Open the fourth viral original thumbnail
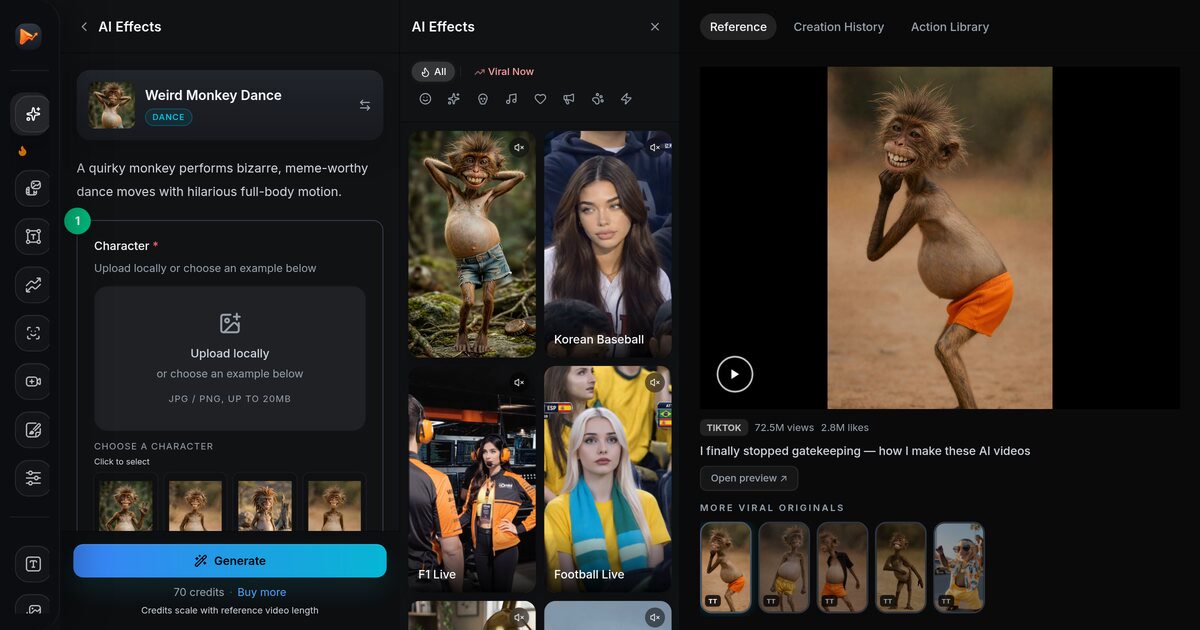The width and height of the screenshot is (1200, 630). pyautogui.click(x=901, y=567)
